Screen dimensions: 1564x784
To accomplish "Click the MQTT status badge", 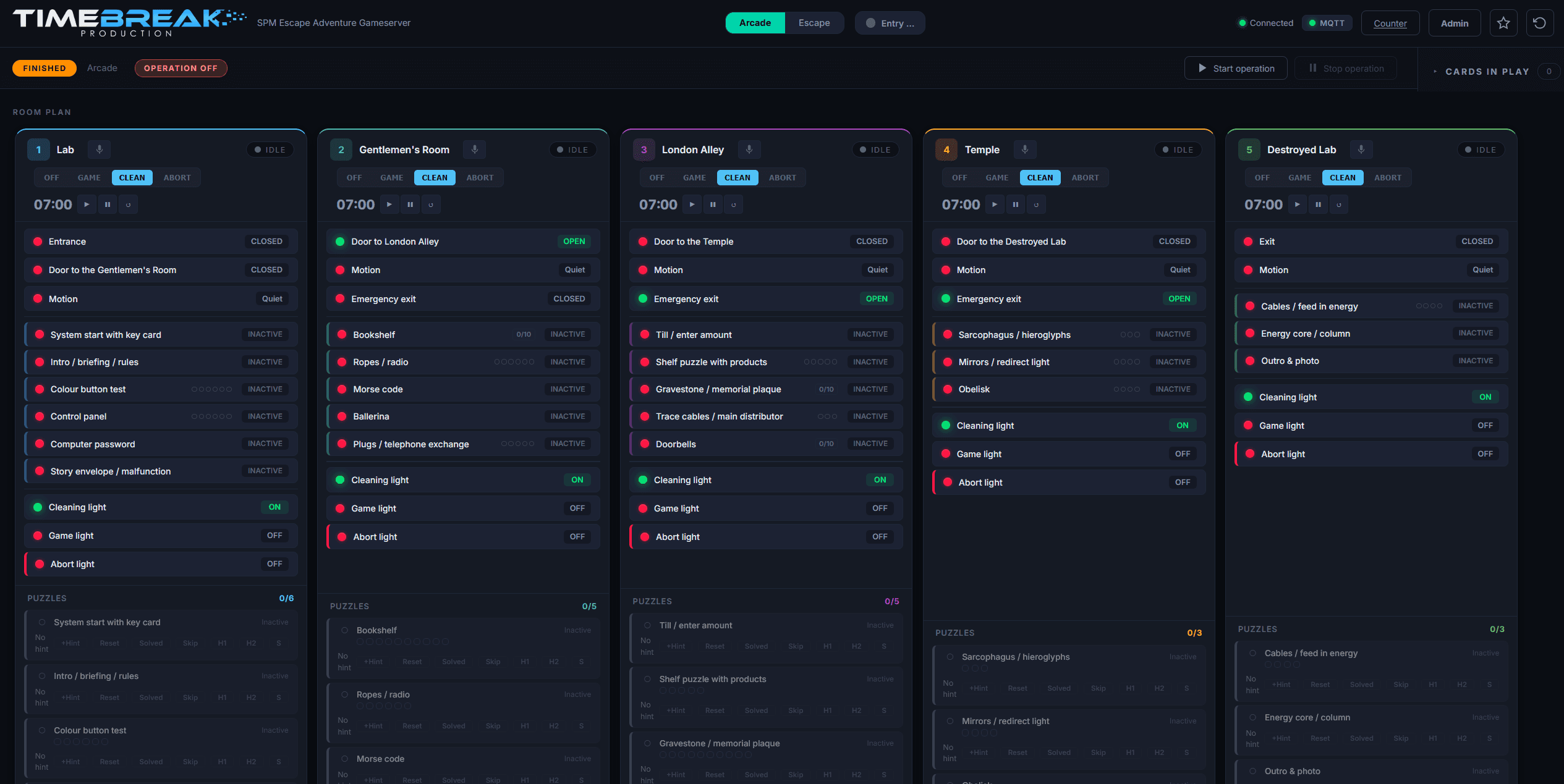I will click(1327, 23).
